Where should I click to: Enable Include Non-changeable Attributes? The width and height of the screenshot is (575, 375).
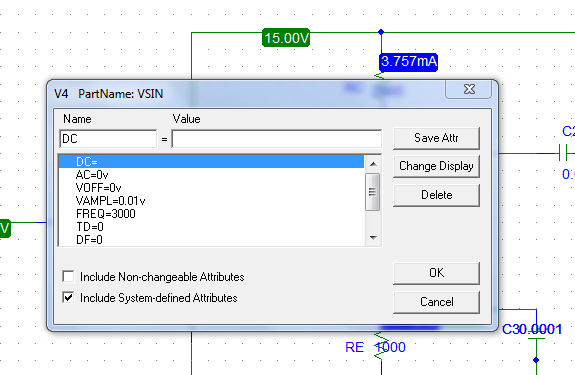click(x=68, y=276)
